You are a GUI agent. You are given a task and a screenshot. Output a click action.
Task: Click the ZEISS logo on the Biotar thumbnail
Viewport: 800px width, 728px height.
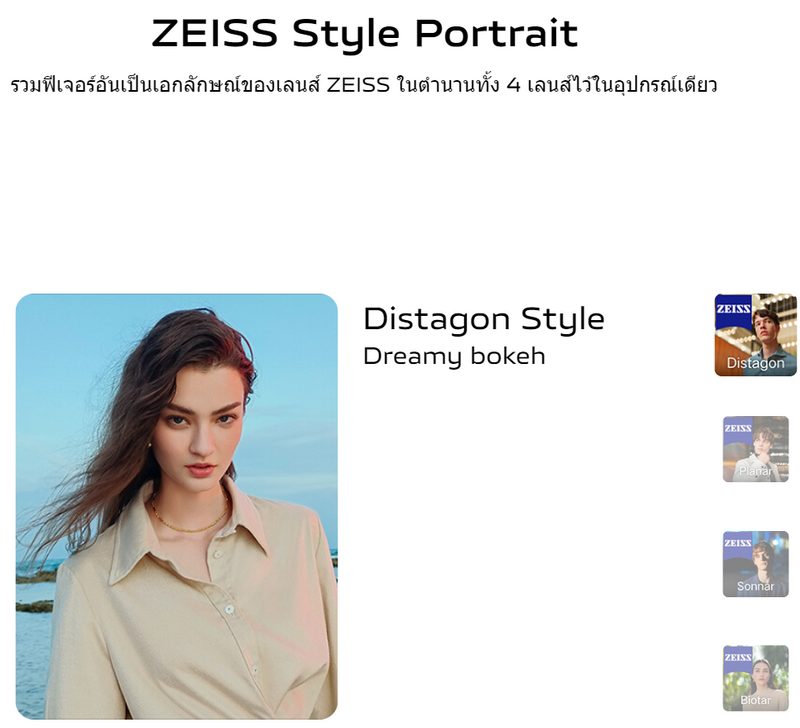pos(738,658)
